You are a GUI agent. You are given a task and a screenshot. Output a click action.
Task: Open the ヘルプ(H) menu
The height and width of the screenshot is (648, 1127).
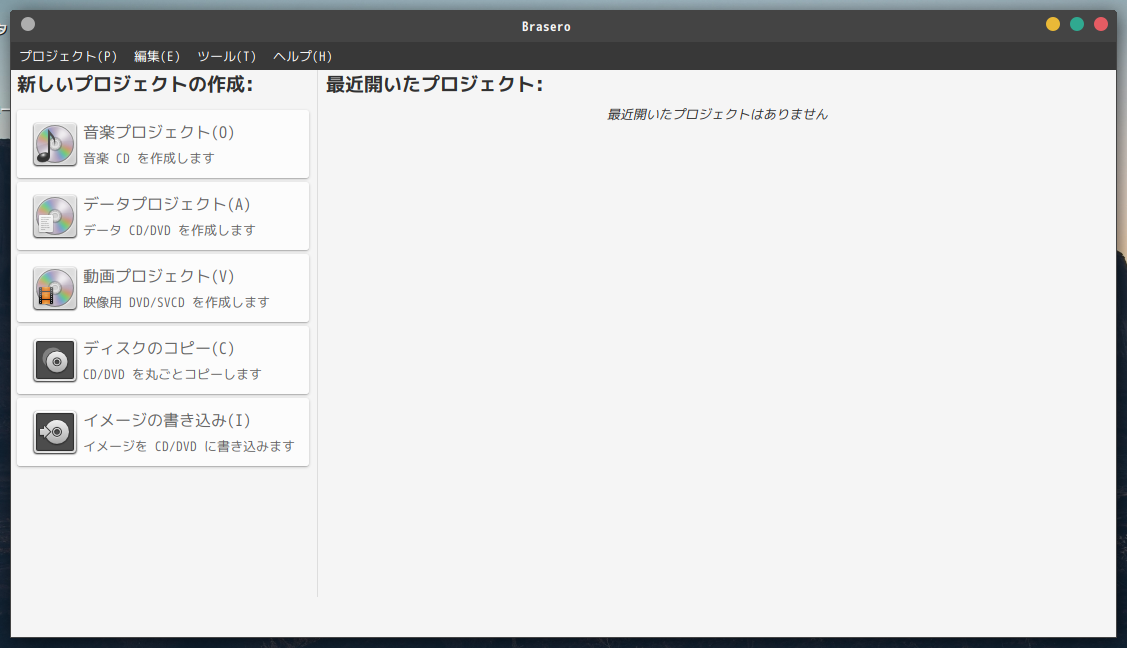point(302,56)
